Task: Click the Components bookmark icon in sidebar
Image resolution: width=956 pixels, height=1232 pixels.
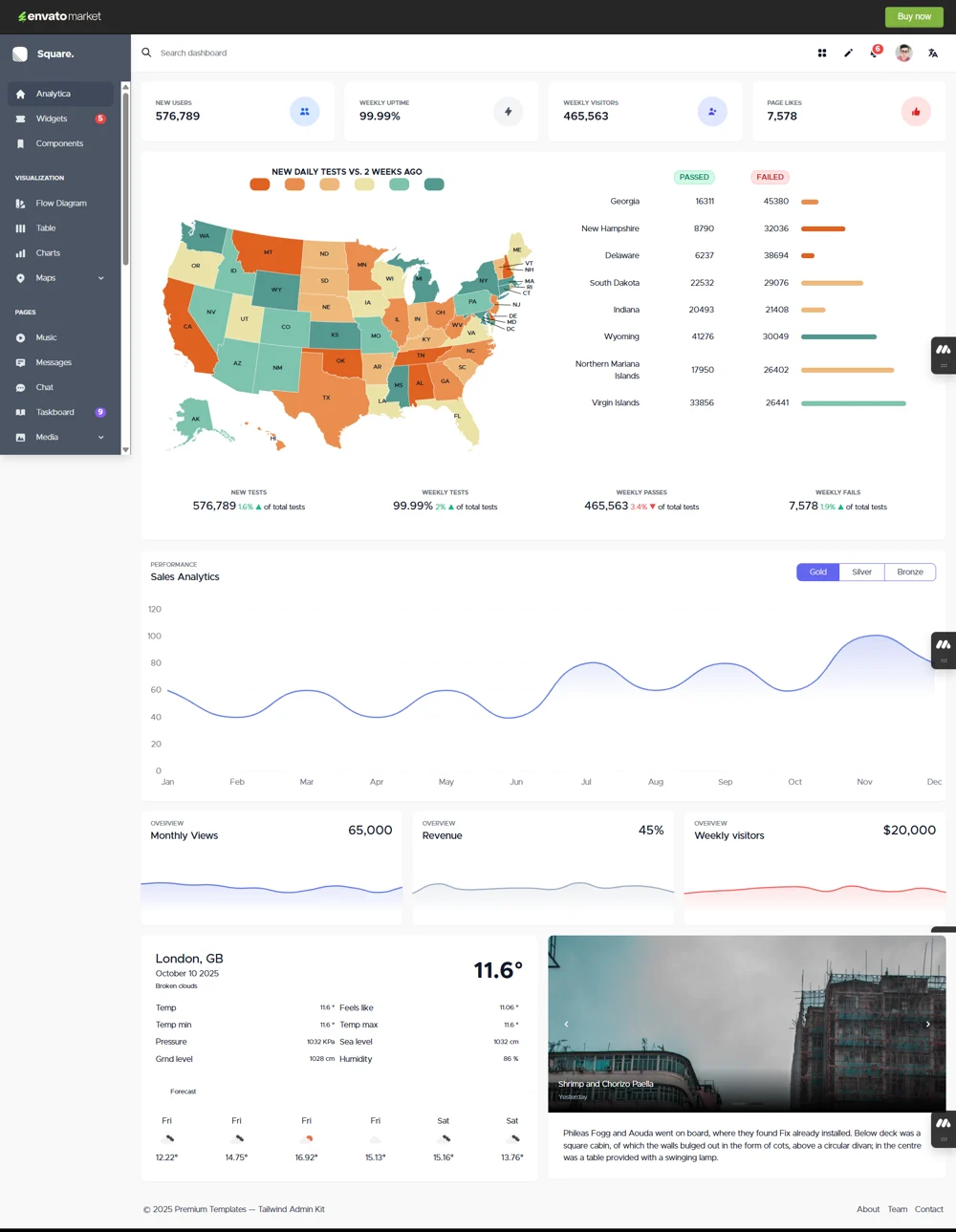Action: click(x=20, y=143)
